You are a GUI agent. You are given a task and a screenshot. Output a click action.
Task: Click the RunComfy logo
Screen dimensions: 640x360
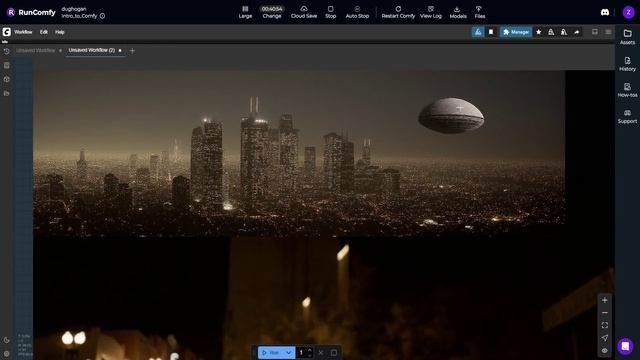pos(31,12)
